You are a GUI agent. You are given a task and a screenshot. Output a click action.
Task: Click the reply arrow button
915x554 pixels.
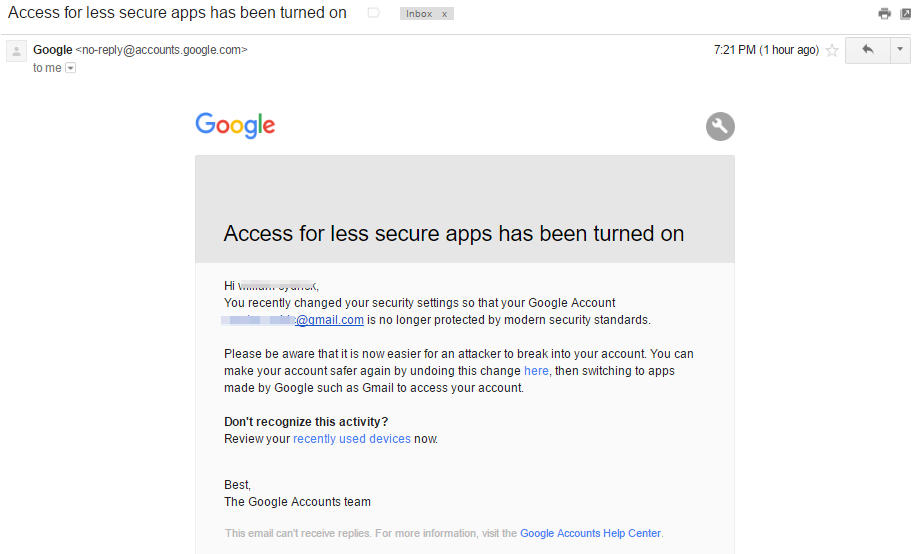867,50
